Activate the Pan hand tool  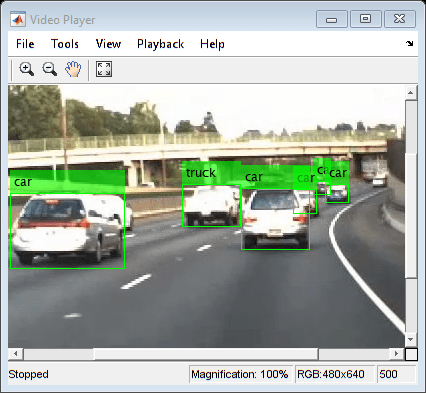point(73,69)
